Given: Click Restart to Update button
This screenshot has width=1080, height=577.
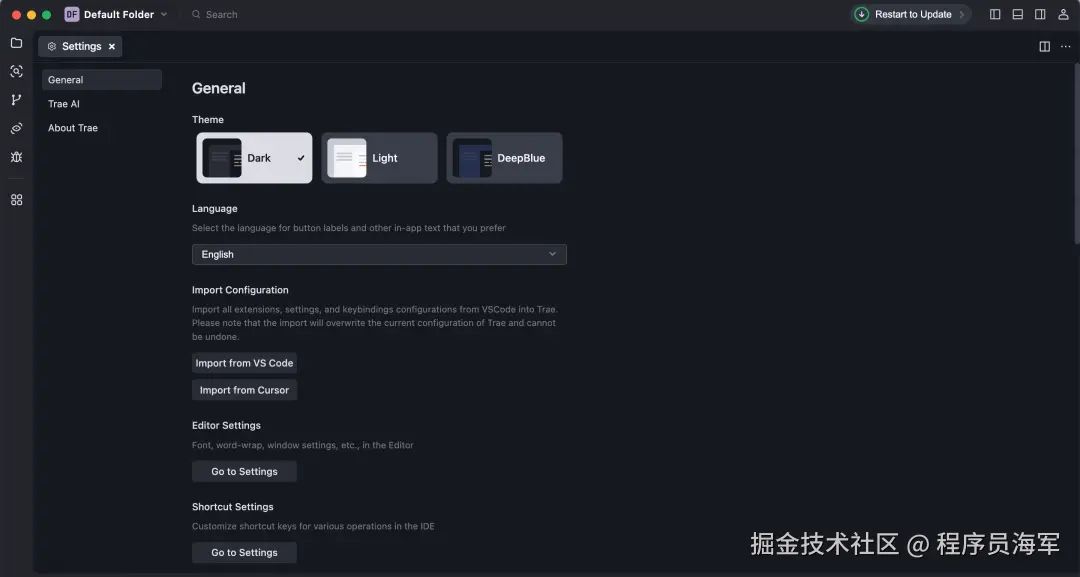Looking at the screenshot, I should pyautogui.click(x=911, y=14).
